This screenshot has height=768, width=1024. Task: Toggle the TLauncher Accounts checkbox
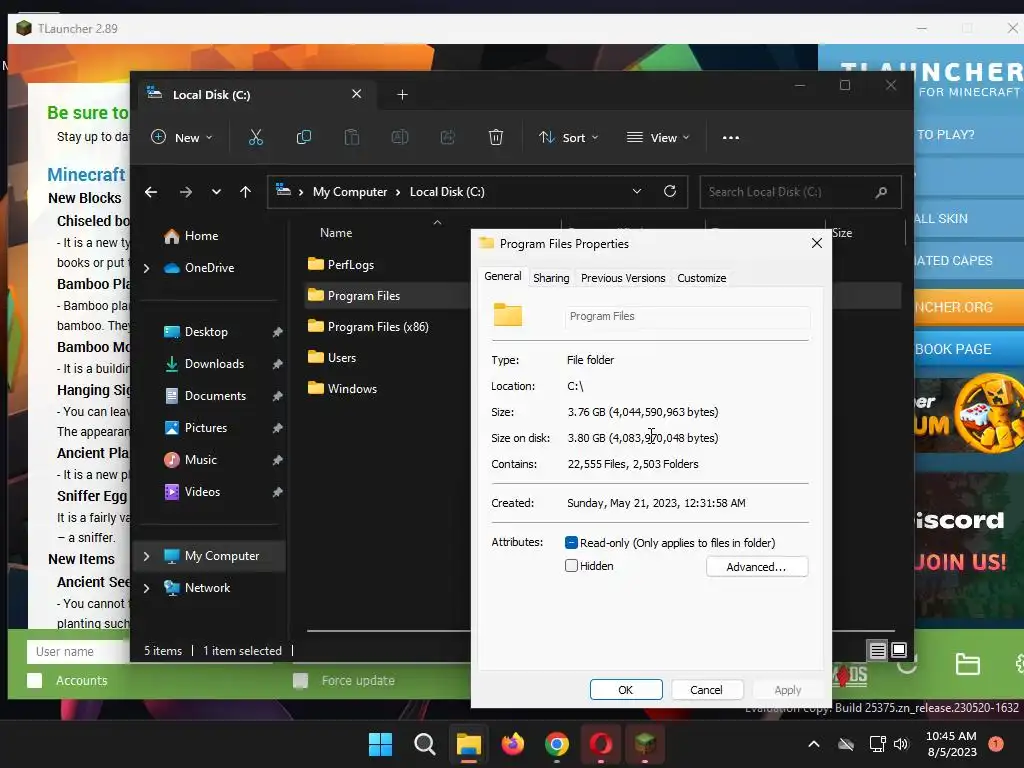(35, 680)
